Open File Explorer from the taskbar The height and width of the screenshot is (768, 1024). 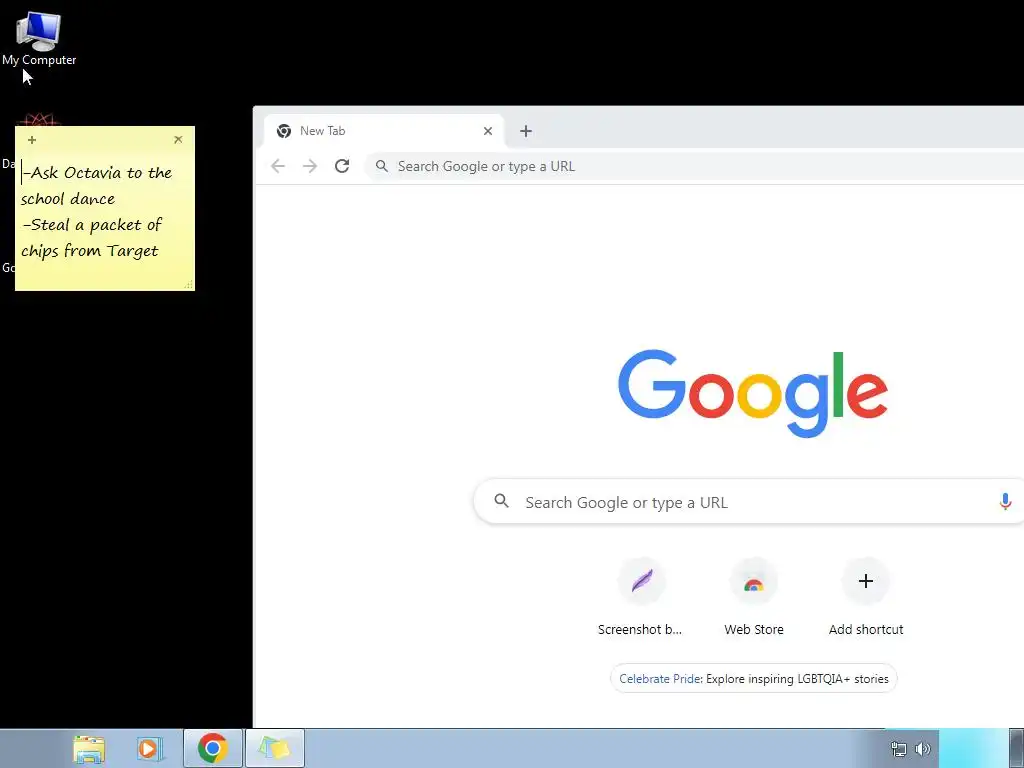(x=89, y=748)
